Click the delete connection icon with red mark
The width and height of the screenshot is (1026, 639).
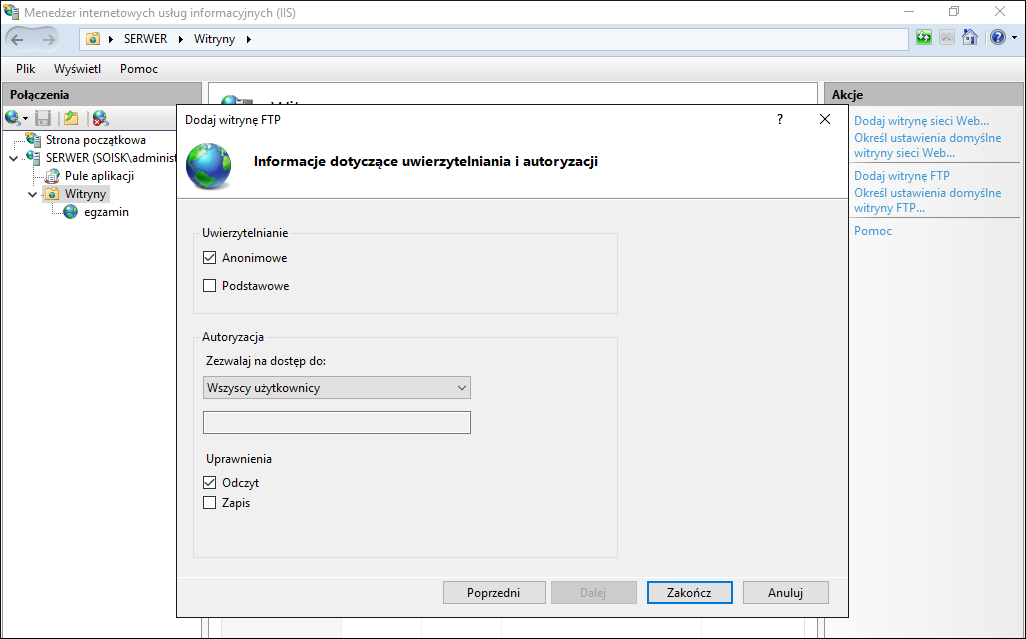click(100, 118)
